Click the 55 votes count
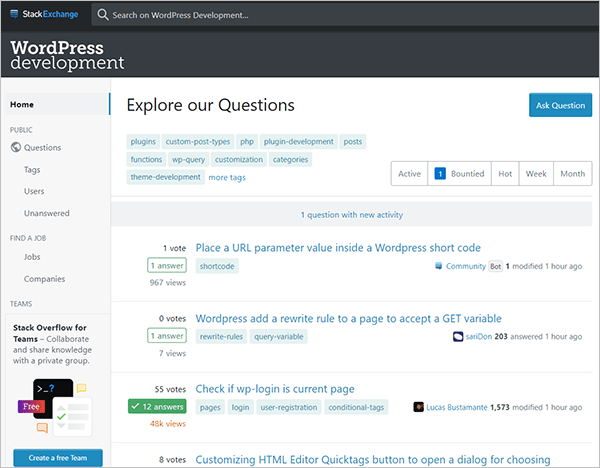Image resolution: width=600 pixels, height=468 pixels. click(x=170, y=390)
